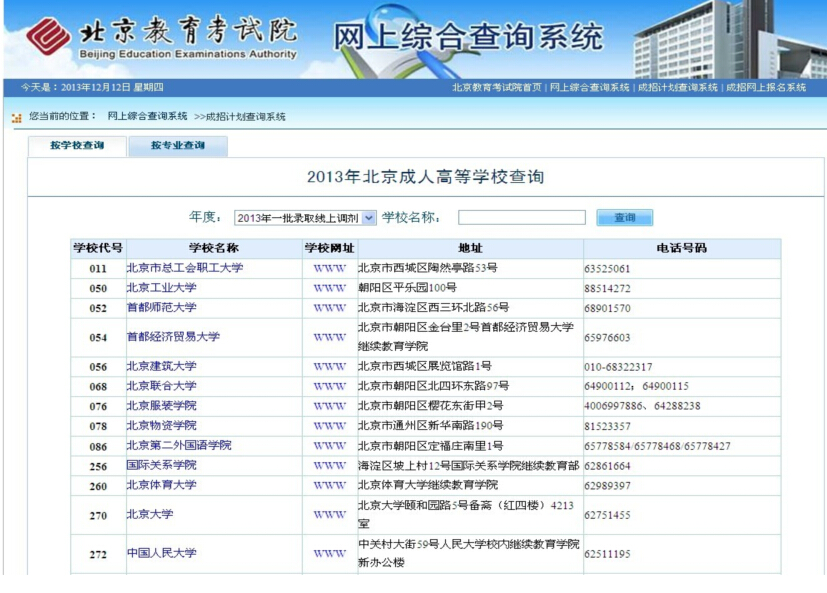Screen dimensions: 827x593
Task: Click the WWW link for 北京大学
Action: pyautogui.click(x=329, y=515)
